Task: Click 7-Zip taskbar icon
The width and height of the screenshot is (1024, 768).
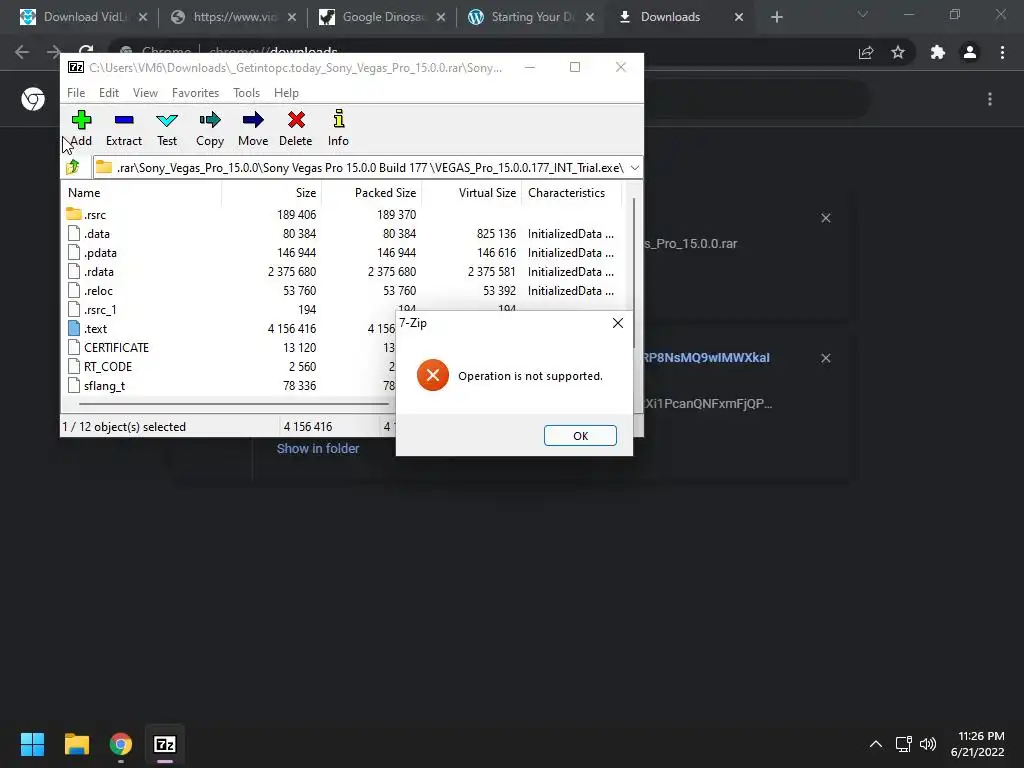Action: [x=165, y=744]
